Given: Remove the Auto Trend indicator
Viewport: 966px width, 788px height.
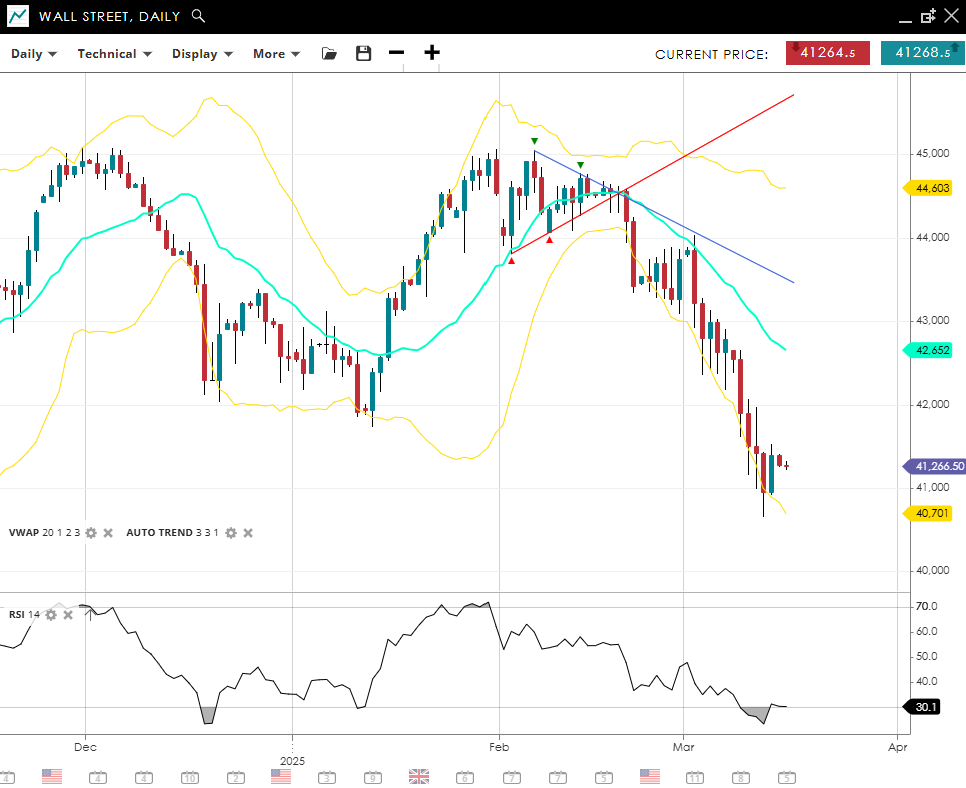Looking at the screenshot, I should 248,533.
